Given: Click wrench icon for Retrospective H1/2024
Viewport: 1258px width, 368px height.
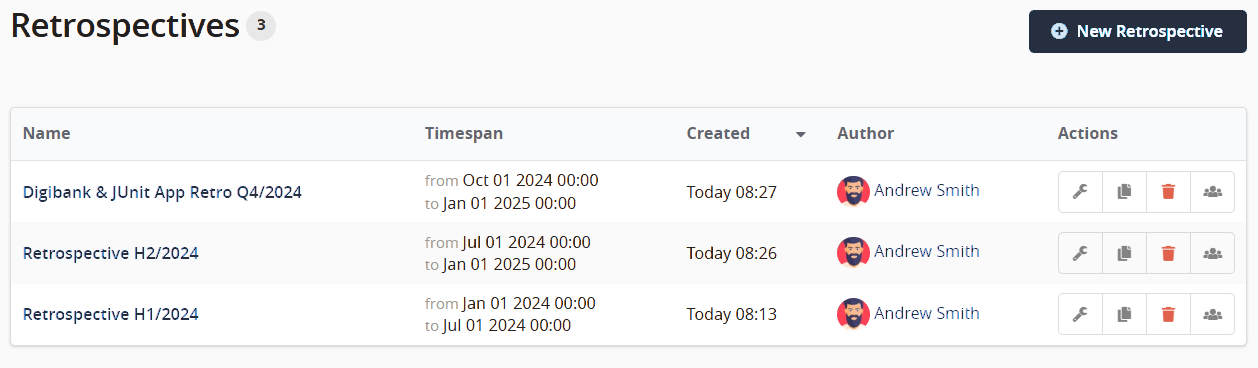Looking at the screenshot, I should (1080, 314).
